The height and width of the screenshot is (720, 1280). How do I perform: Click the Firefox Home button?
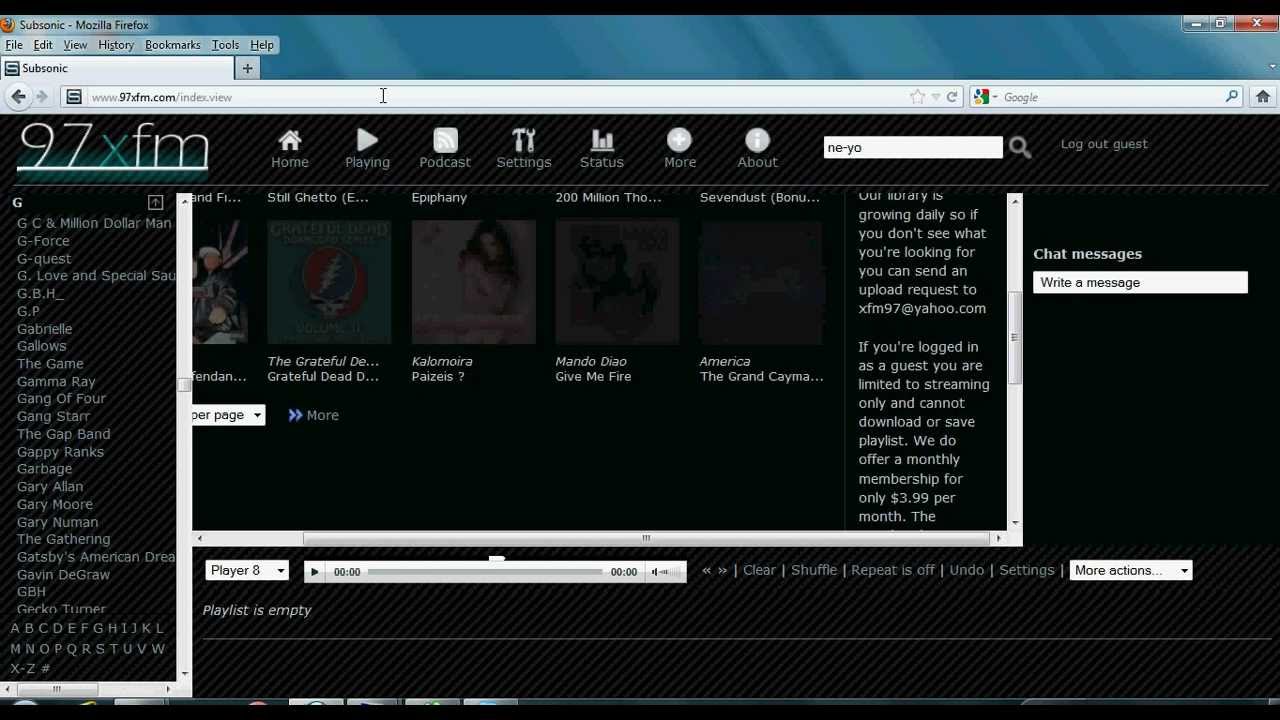1263,97
